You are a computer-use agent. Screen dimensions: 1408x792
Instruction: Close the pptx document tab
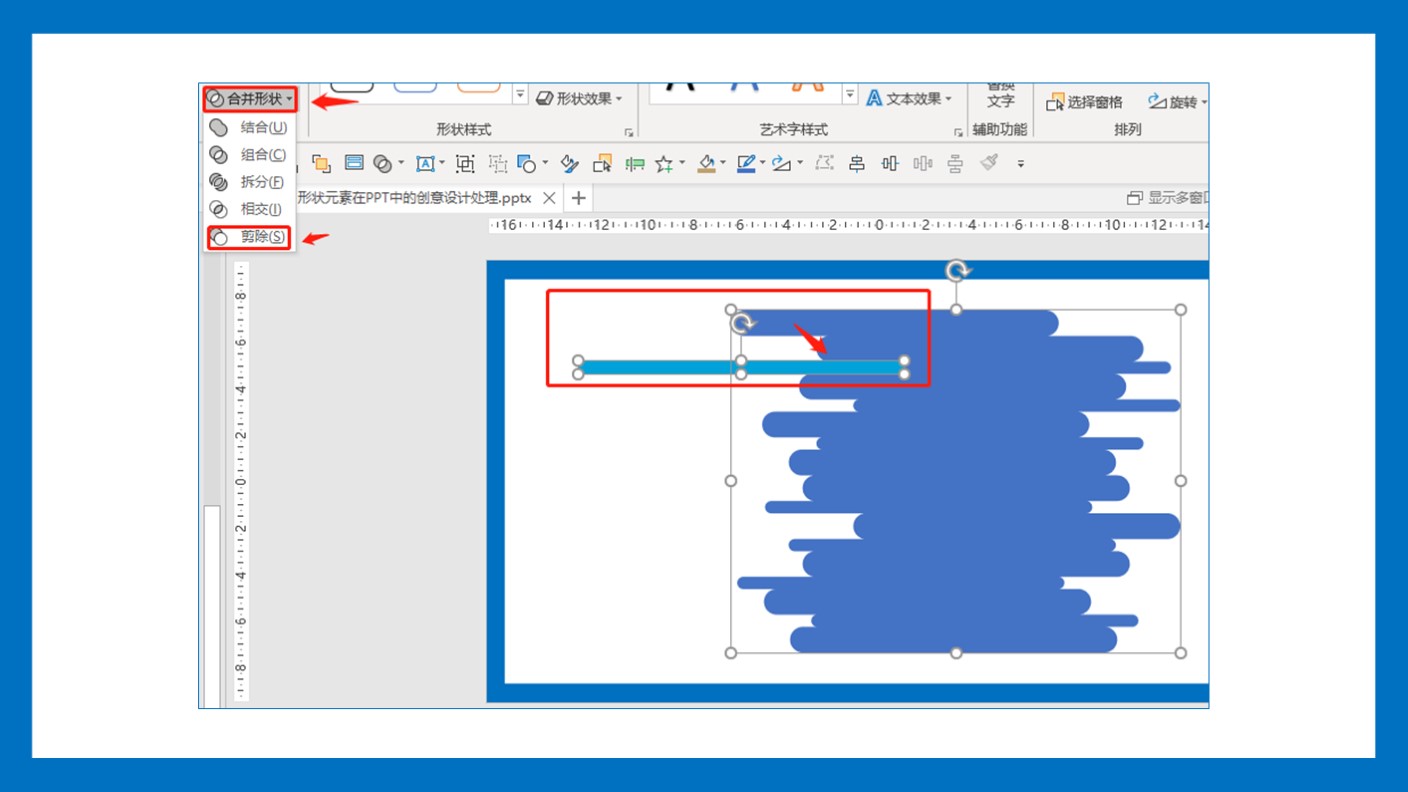(549, 198)
